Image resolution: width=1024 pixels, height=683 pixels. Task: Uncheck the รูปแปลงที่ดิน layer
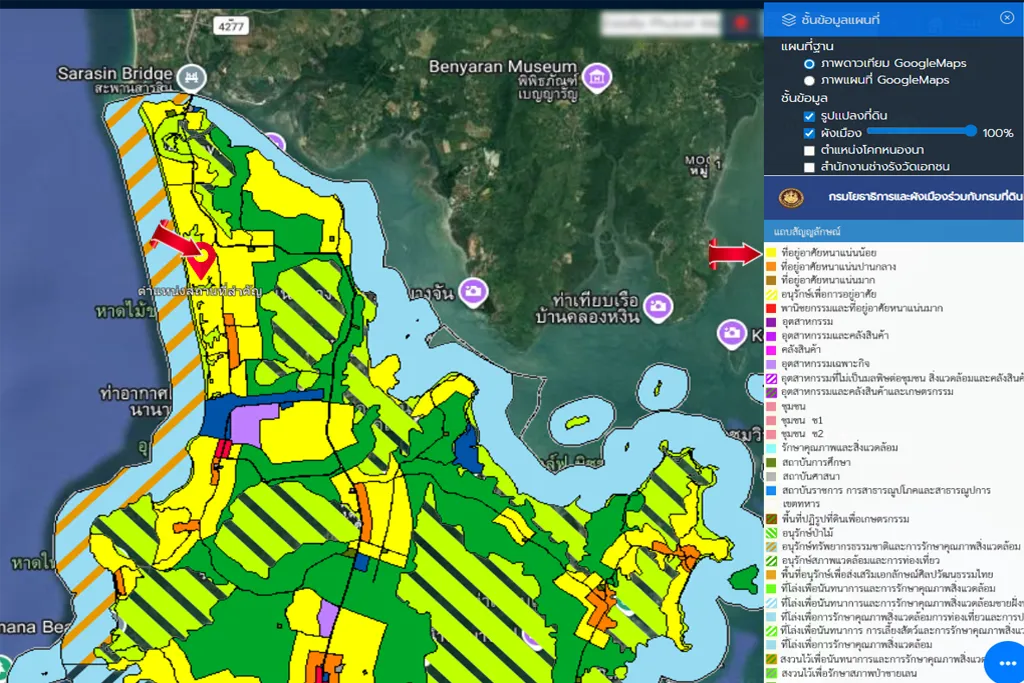(x=809, y=116)
